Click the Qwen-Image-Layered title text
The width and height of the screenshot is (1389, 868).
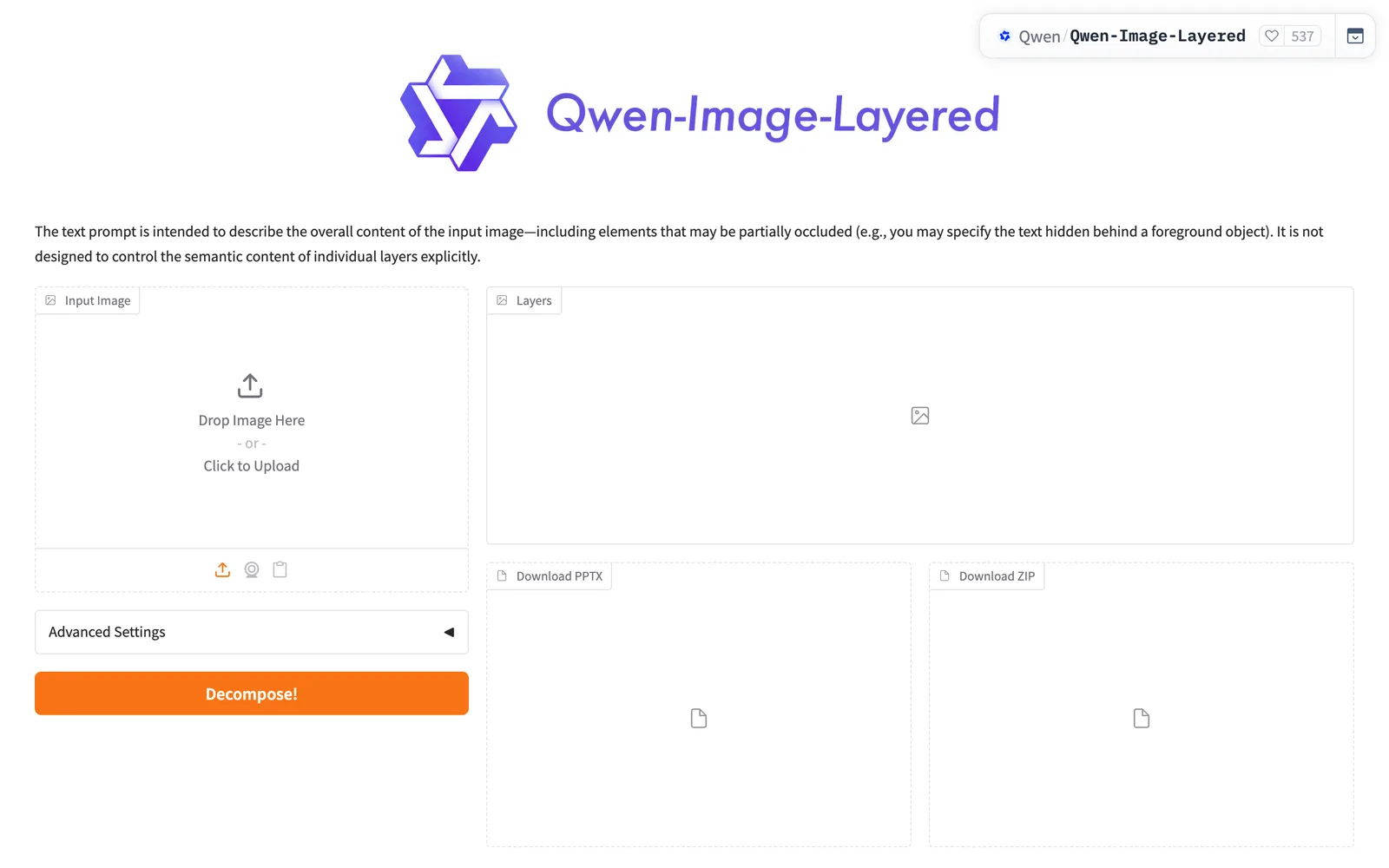tap(773, 115)
